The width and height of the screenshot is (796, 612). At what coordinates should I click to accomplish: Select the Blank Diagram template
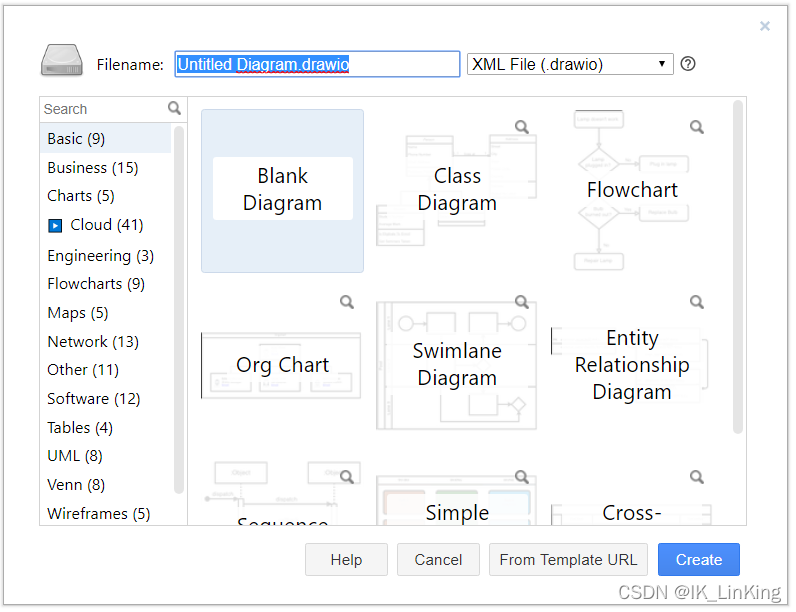[282, 191]
